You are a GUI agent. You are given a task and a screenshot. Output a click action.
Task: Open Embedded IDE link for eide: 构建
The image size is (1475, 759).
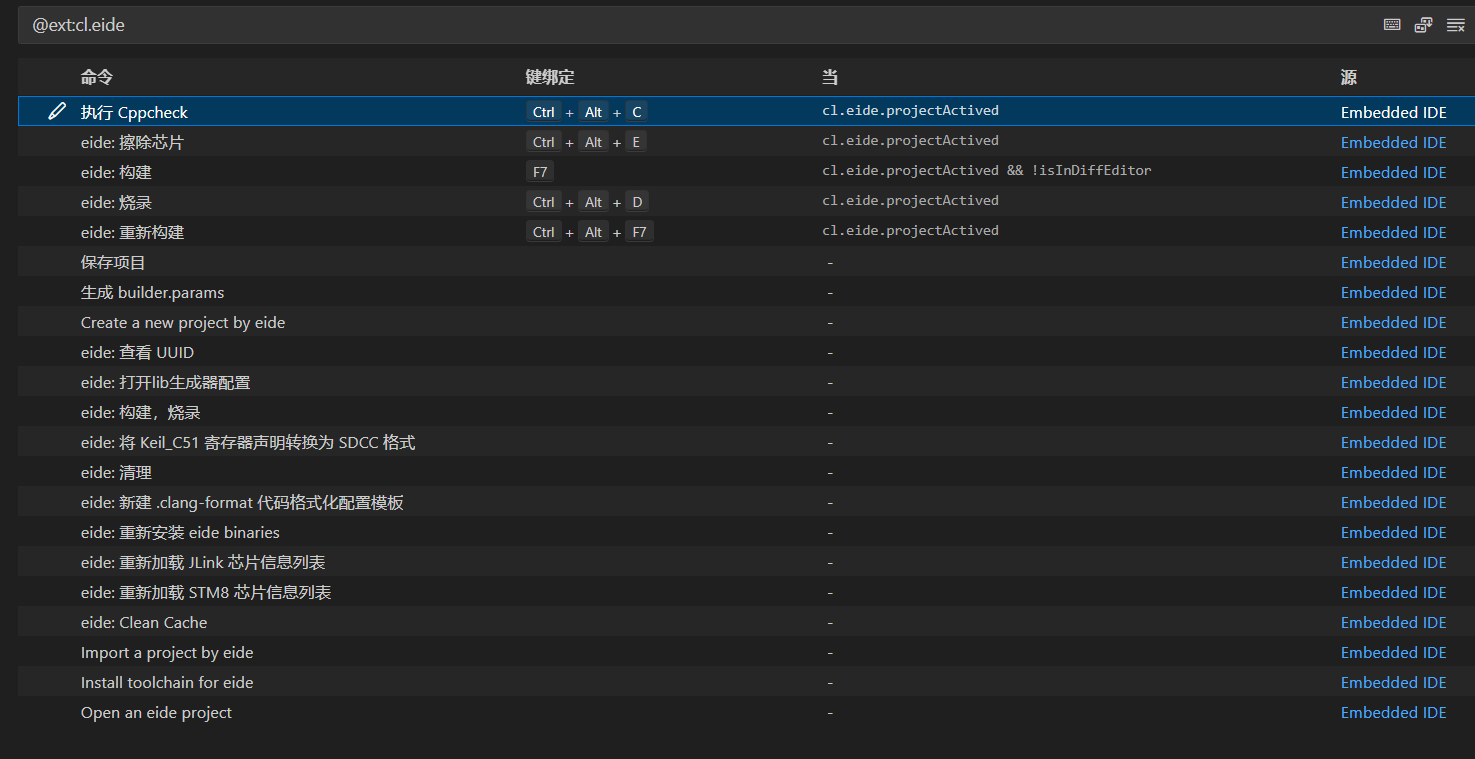click(x=1393, y=172)
